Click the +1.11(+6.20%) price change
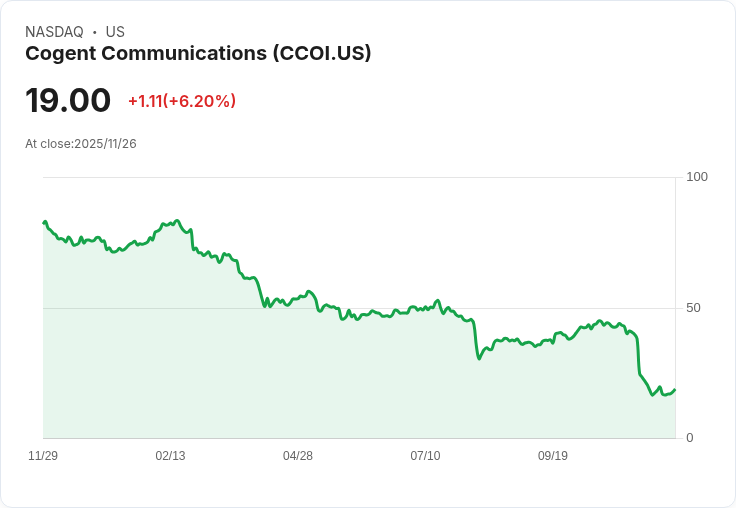Image resolution: width=736 pixels, height=508 pixels. click(182, 101)
